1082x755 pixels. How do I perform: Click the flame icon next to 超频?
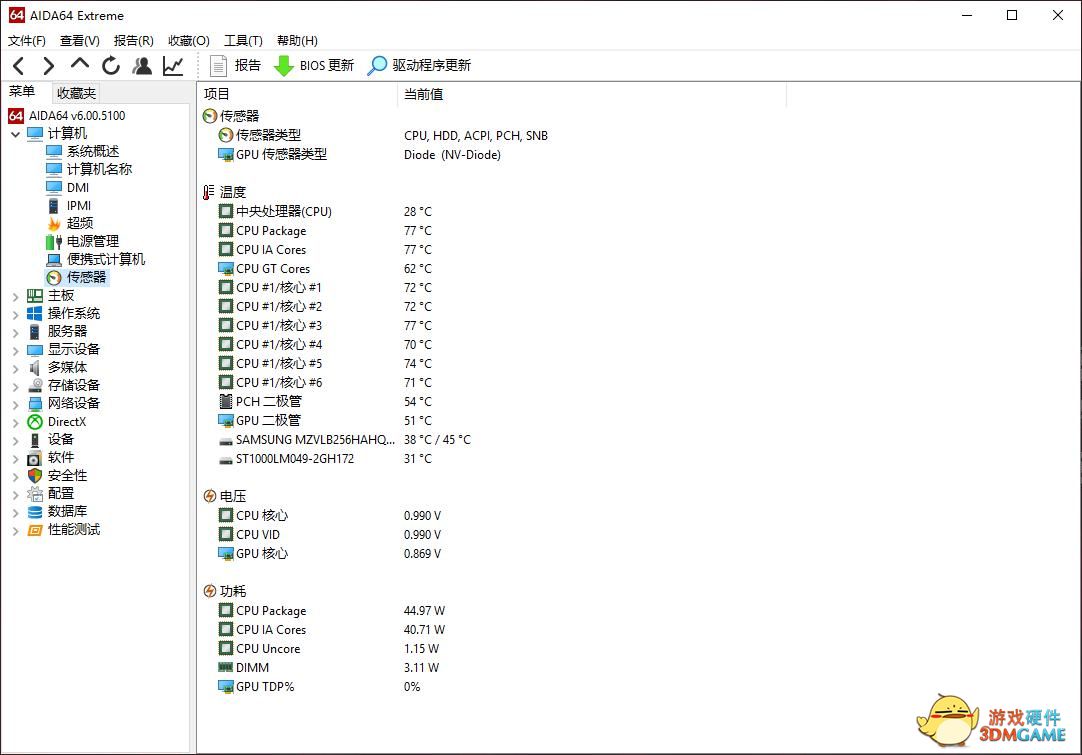coord(54,223)
